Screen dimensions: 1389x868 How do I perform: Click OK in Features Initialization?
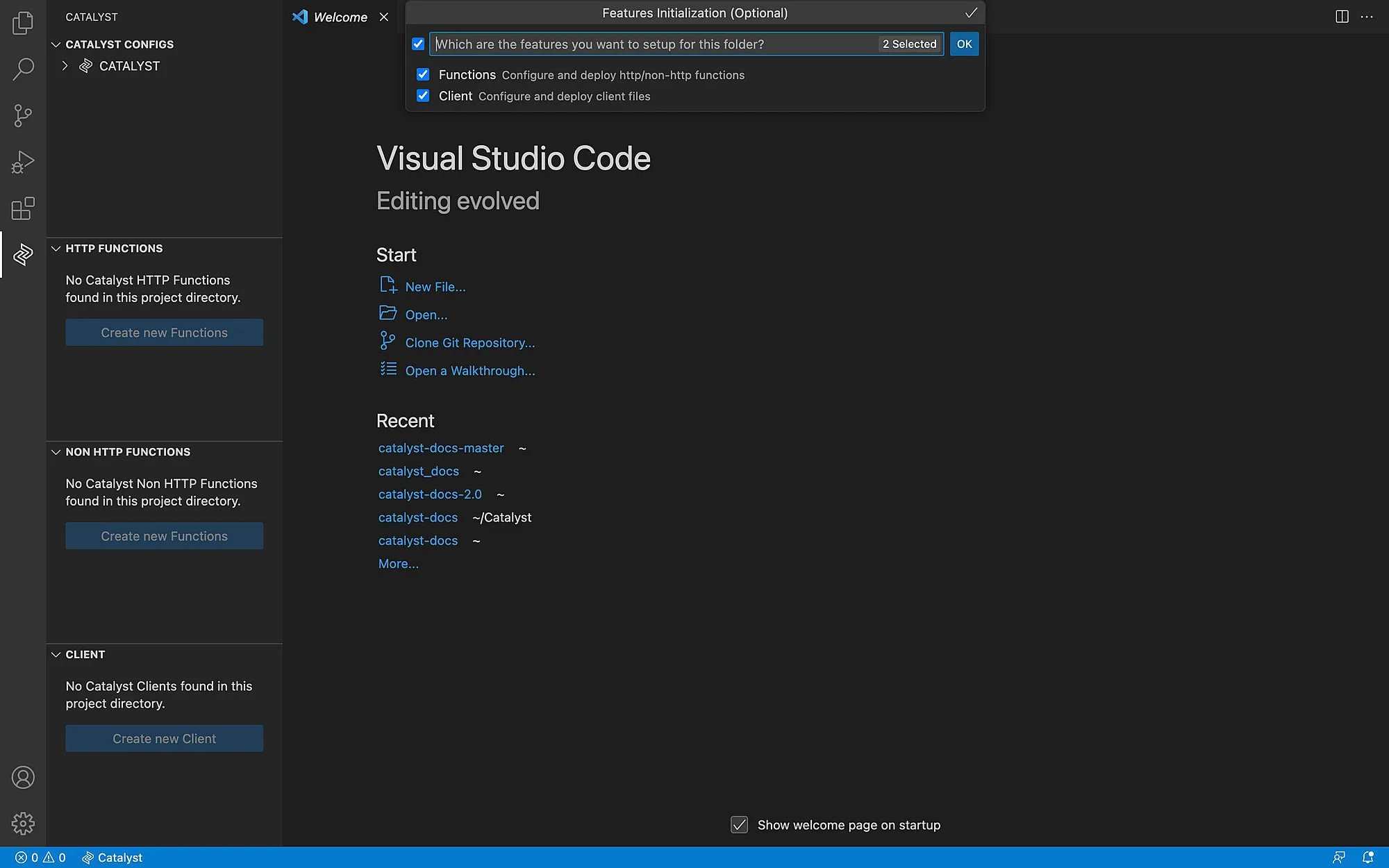964,44
